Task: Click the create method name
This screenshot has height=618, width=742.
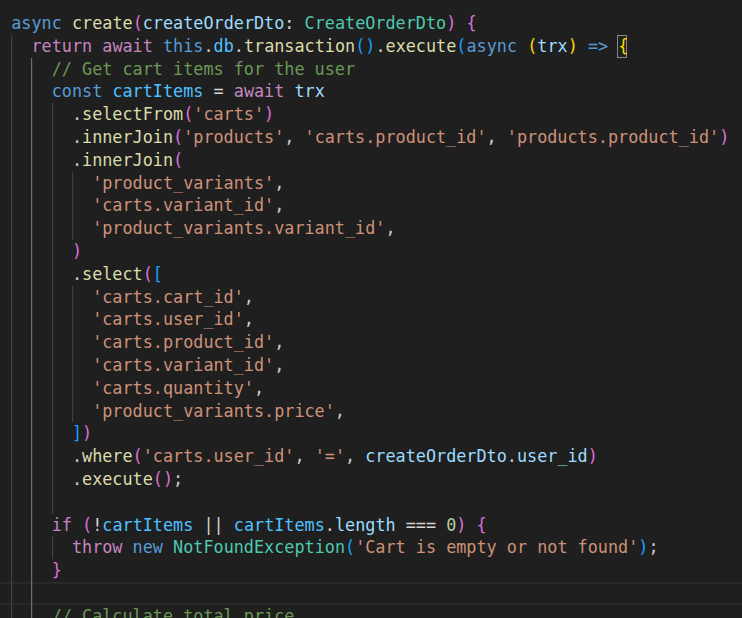Action: [98, 22]
